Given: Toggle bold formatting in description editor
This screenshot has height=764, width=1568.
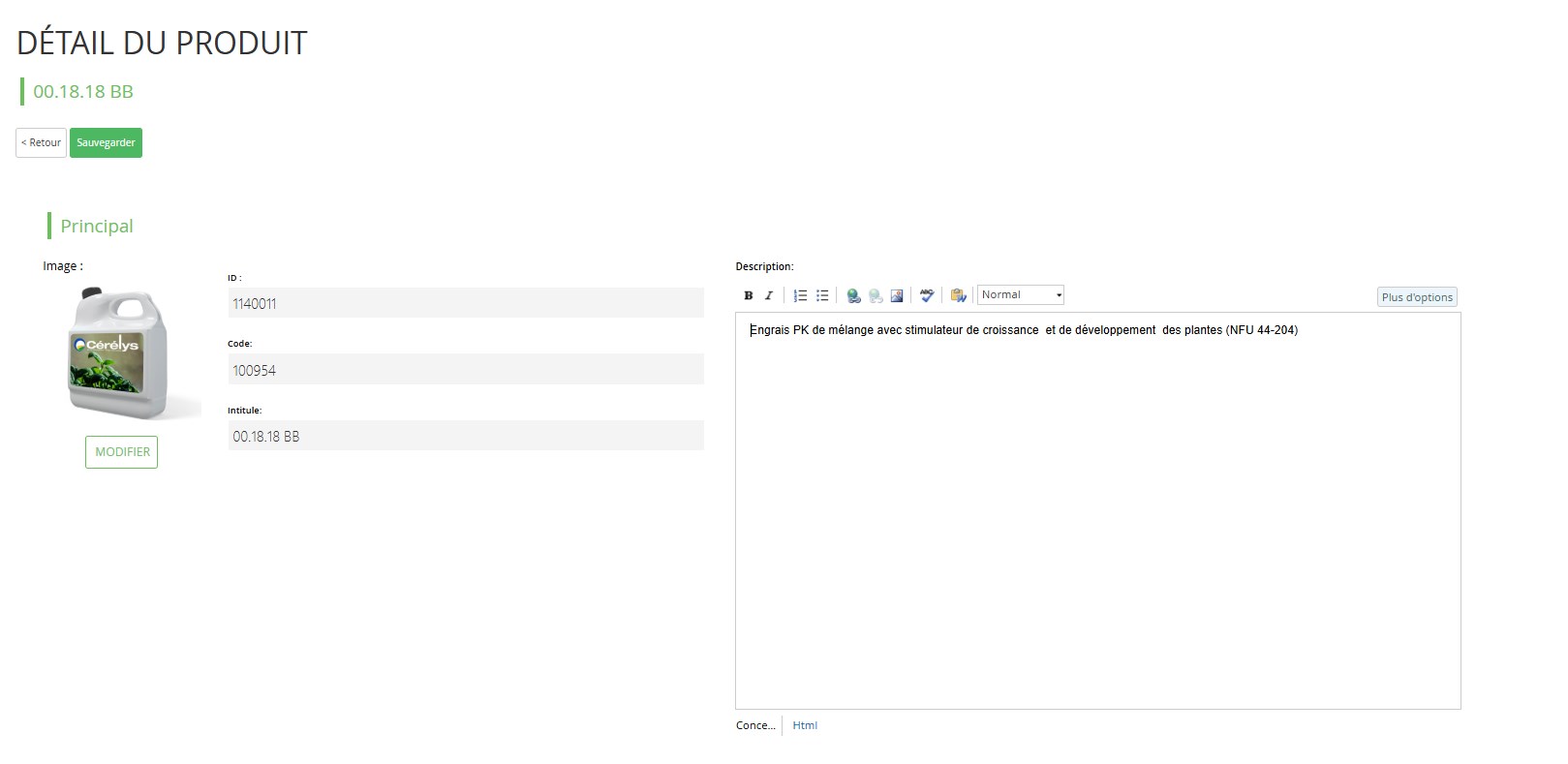Looking at the screenshot, I should tap(748, 295).
